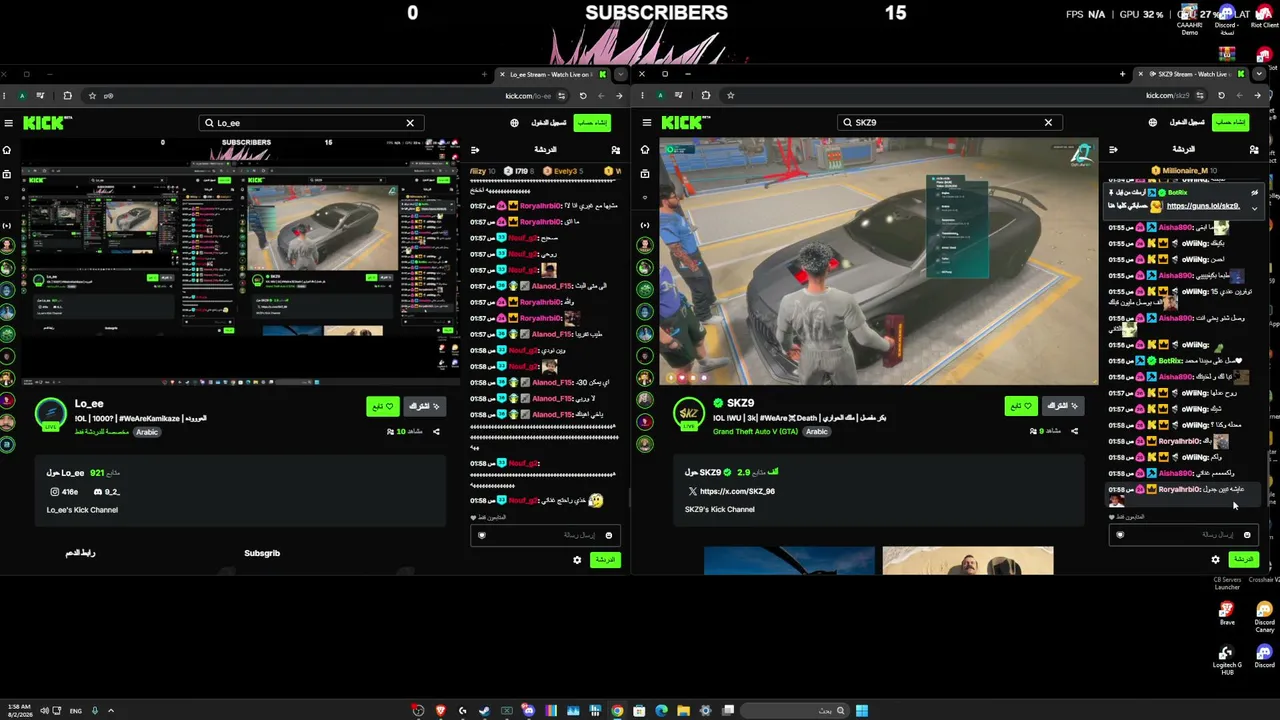Open site settings icon beside kick.com/lo-ee
This screenshot has width=1280, height=720.
[562, 96]
